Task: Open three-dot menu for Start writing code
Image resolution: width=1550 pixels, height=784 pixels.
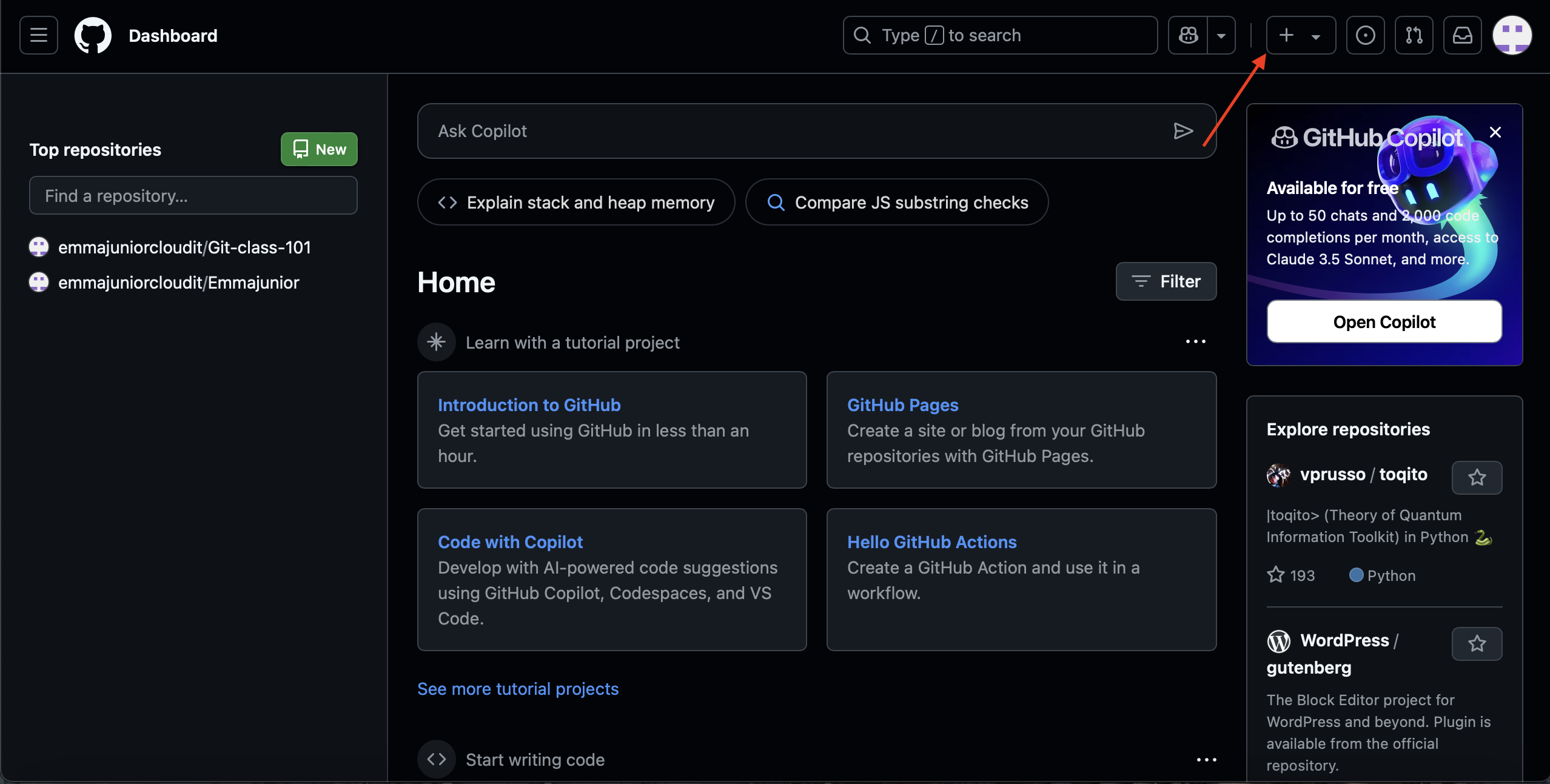Action: [1207, 759]
